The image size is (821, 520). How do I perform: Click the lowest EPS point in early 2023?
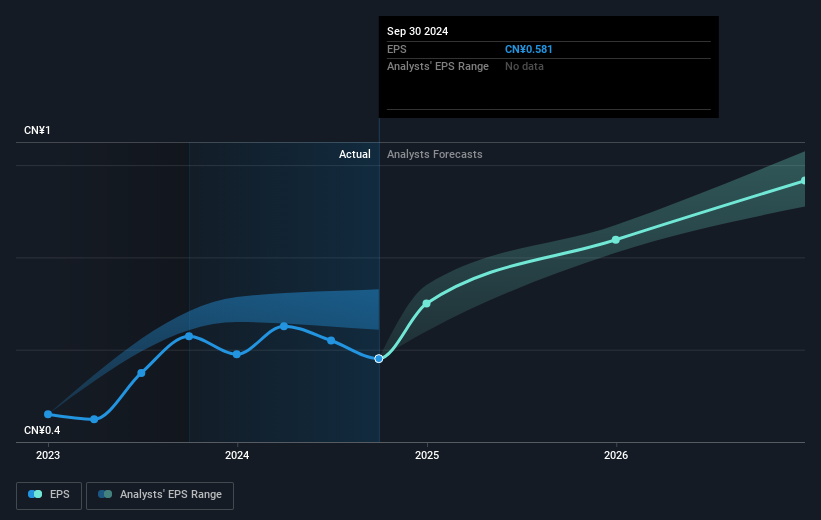[x=94, y=419]
